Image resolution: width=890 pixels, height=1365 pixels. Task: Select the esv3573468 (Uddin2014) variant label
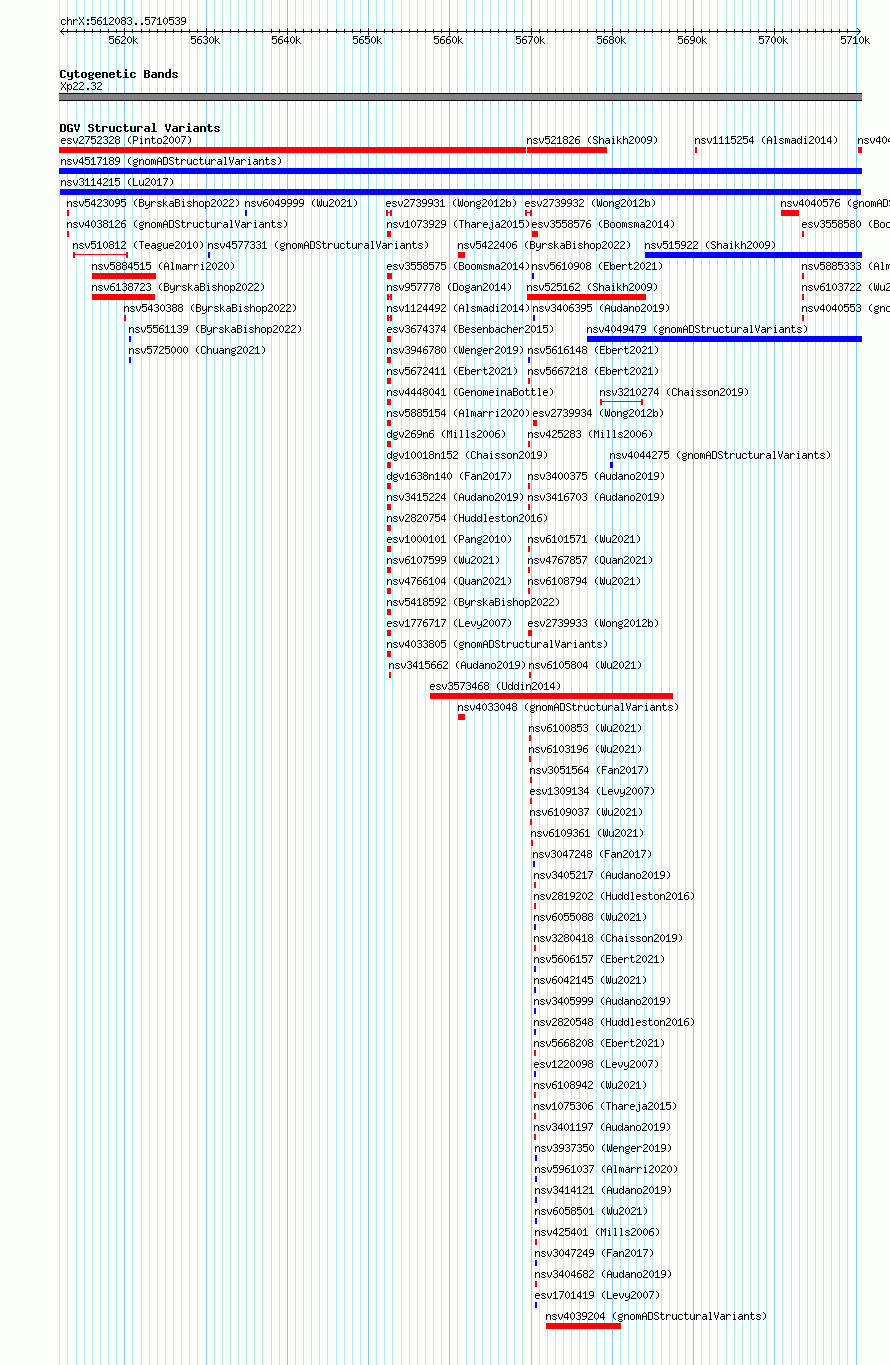pos(495,686)
